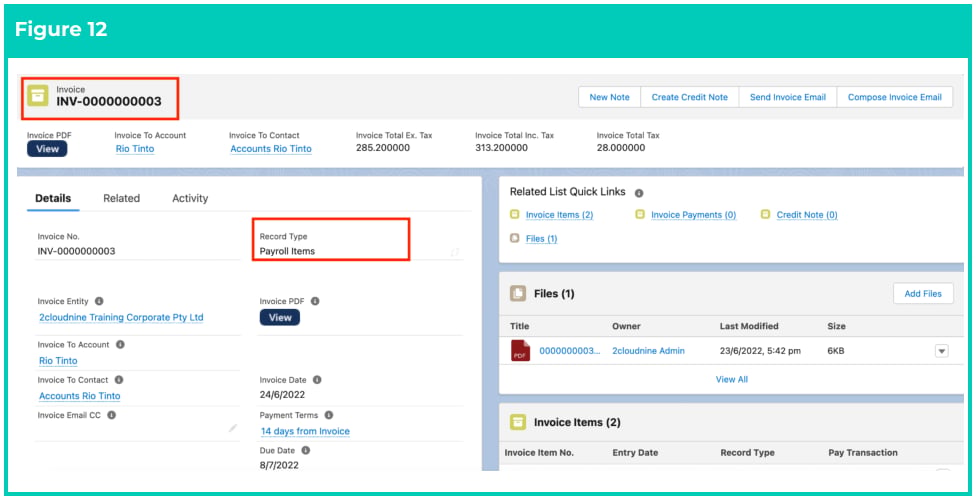The width and height of the screenshot is (976, 500).
Task: Click the Invoice Items card header icon
Action: [x=518, y=422]
